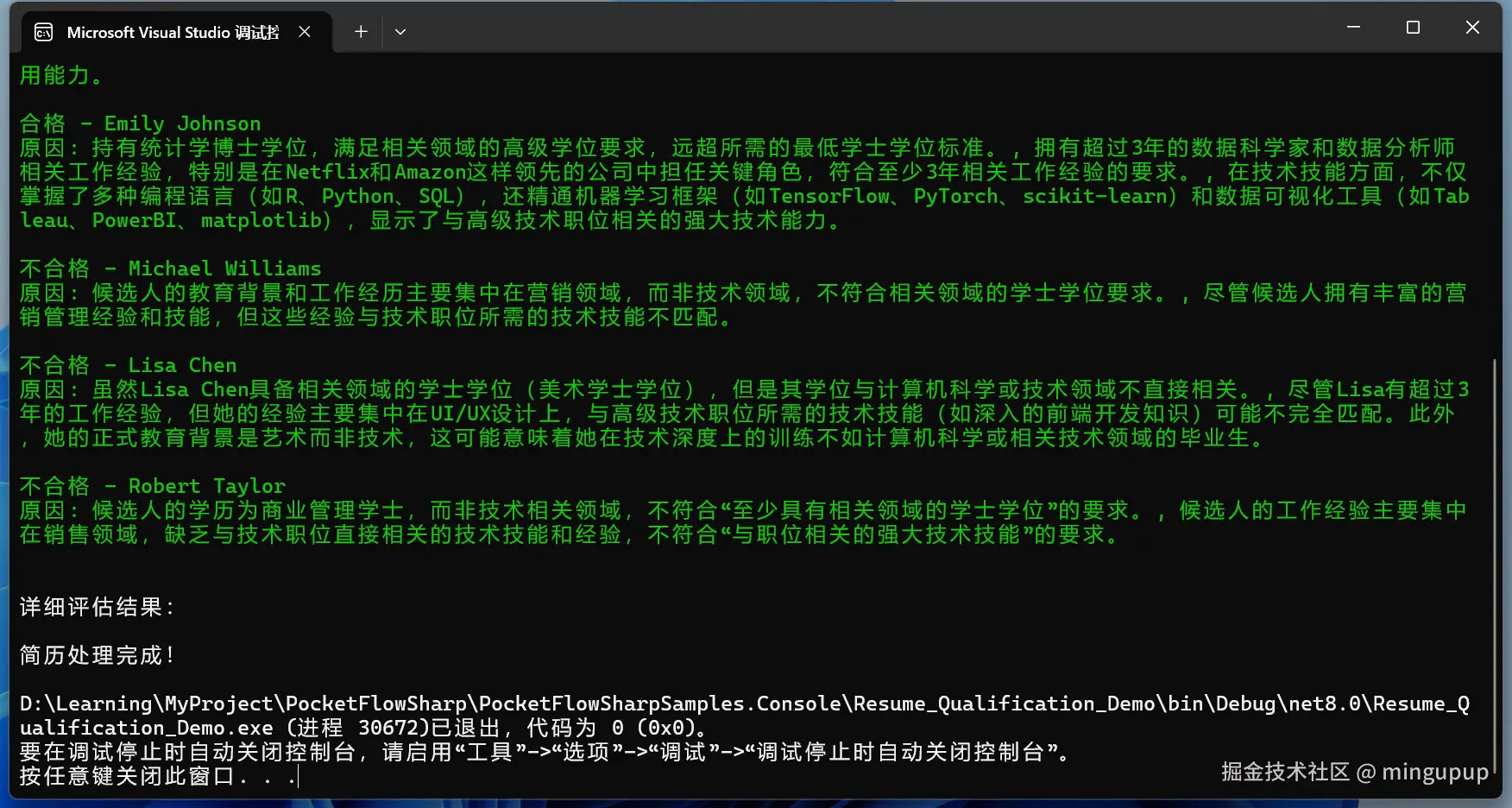Screen dimensions: 1512x808
Task: Click the 'leau、PowerBI、matplotlib' text line
Action: point(431,220)
